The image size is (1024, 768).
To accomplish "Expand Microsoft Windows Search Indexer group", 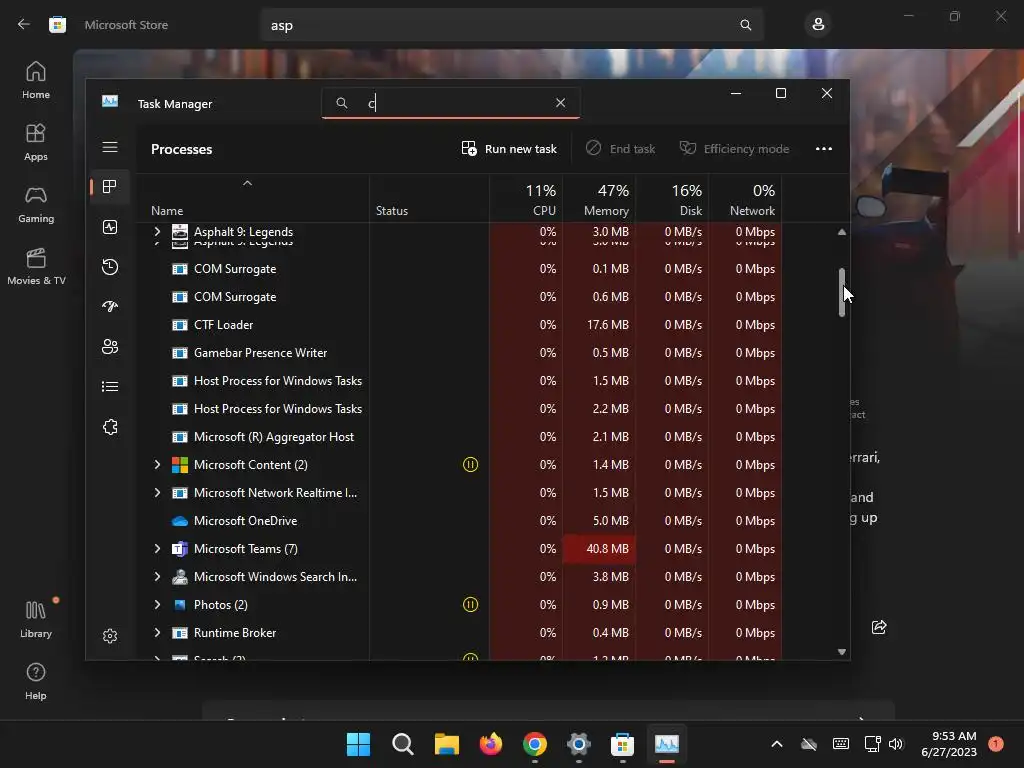I will (157, 577).
